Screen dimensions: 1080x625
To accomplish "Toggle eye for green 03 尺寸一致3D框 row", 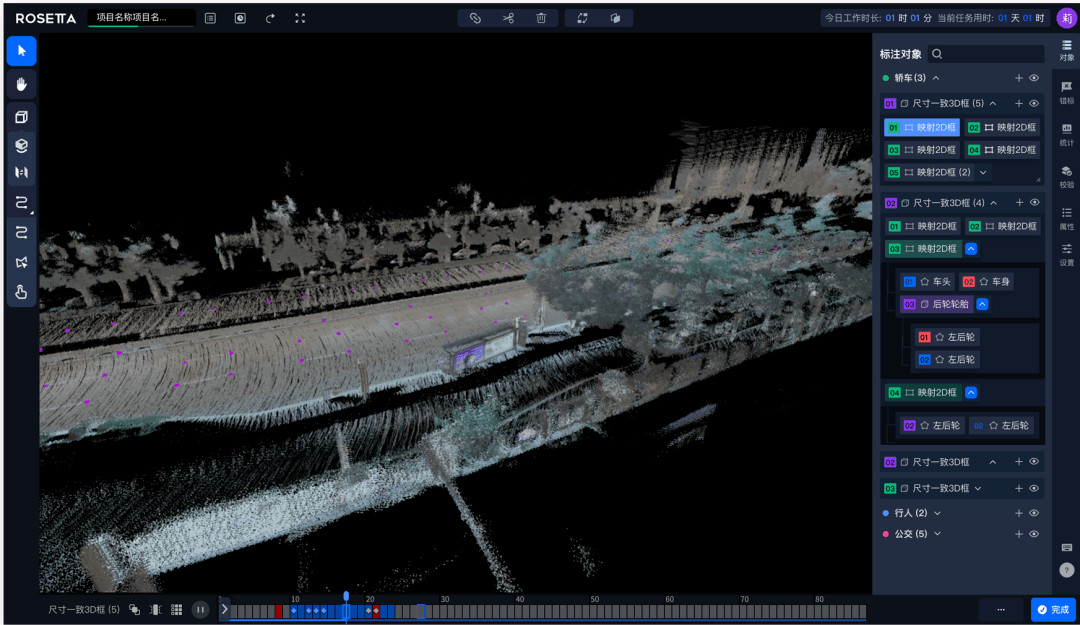I will point(1034,488).
